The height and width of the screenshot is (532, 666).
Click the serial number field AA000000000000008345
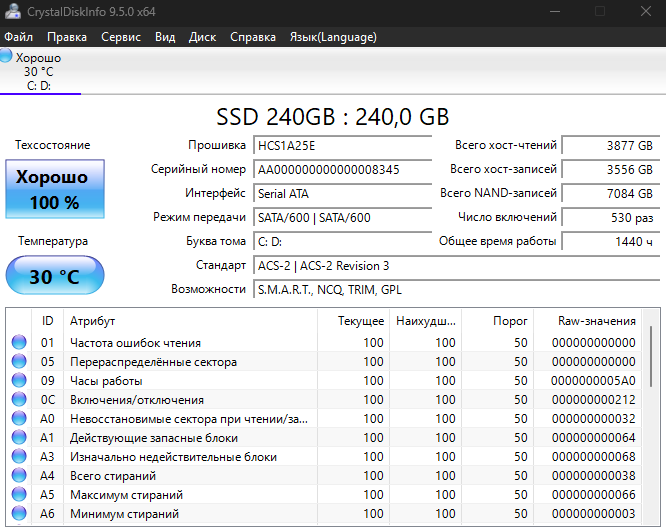tap(342, 169)
